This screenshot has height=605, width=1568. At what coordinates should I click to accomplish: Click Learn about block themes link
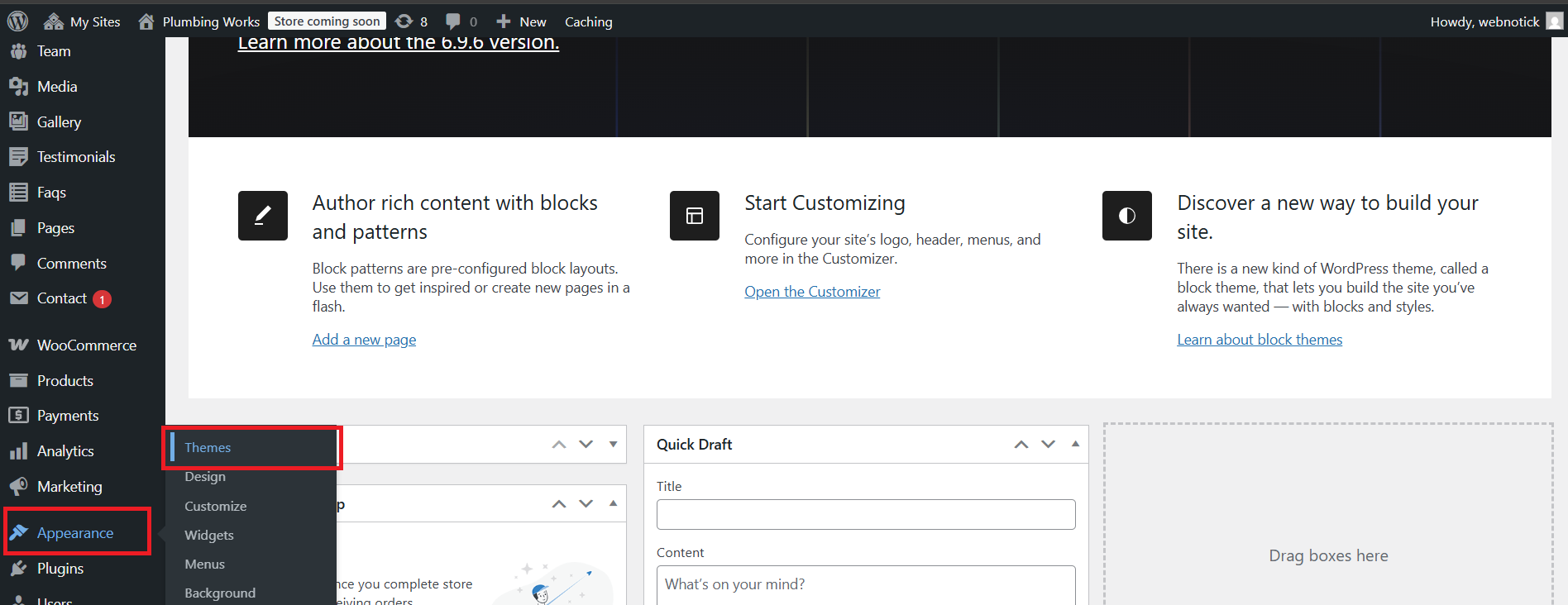1260,340
